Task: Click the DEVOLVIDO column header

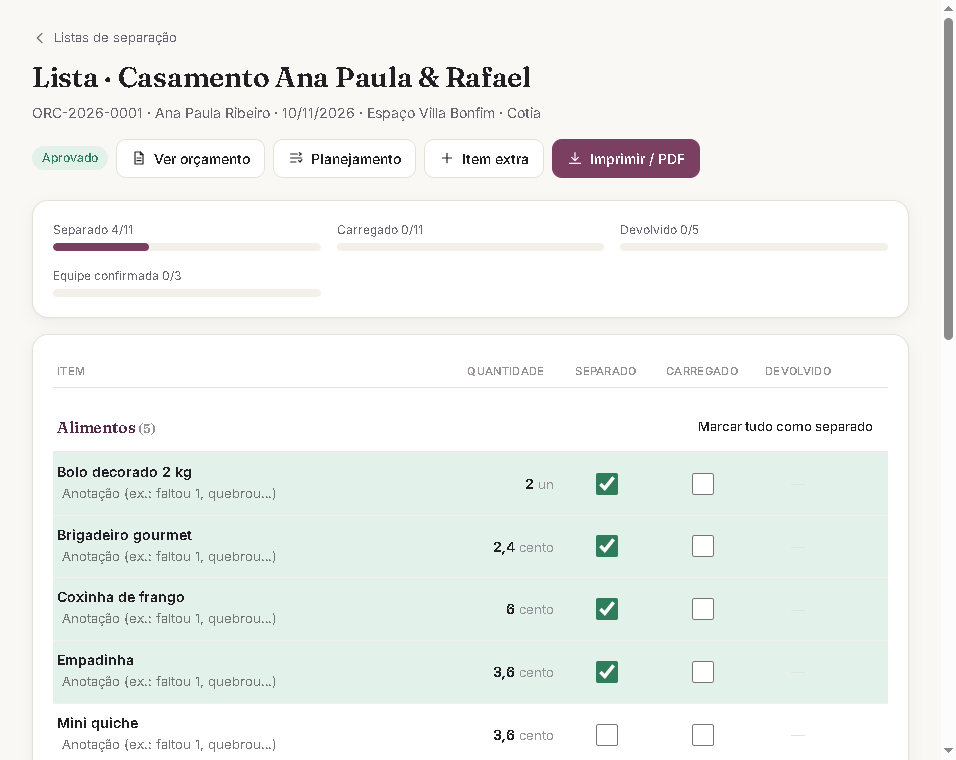Action: [x=797, y=371]
